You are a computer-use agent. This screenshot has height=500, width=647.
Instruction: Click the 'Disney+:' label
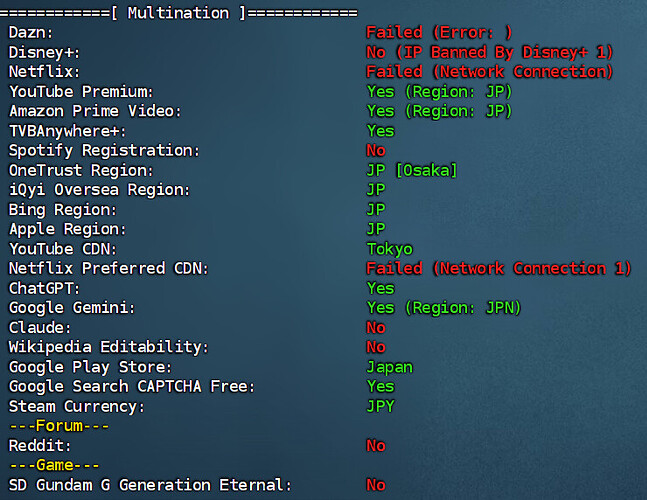point(44,53)
